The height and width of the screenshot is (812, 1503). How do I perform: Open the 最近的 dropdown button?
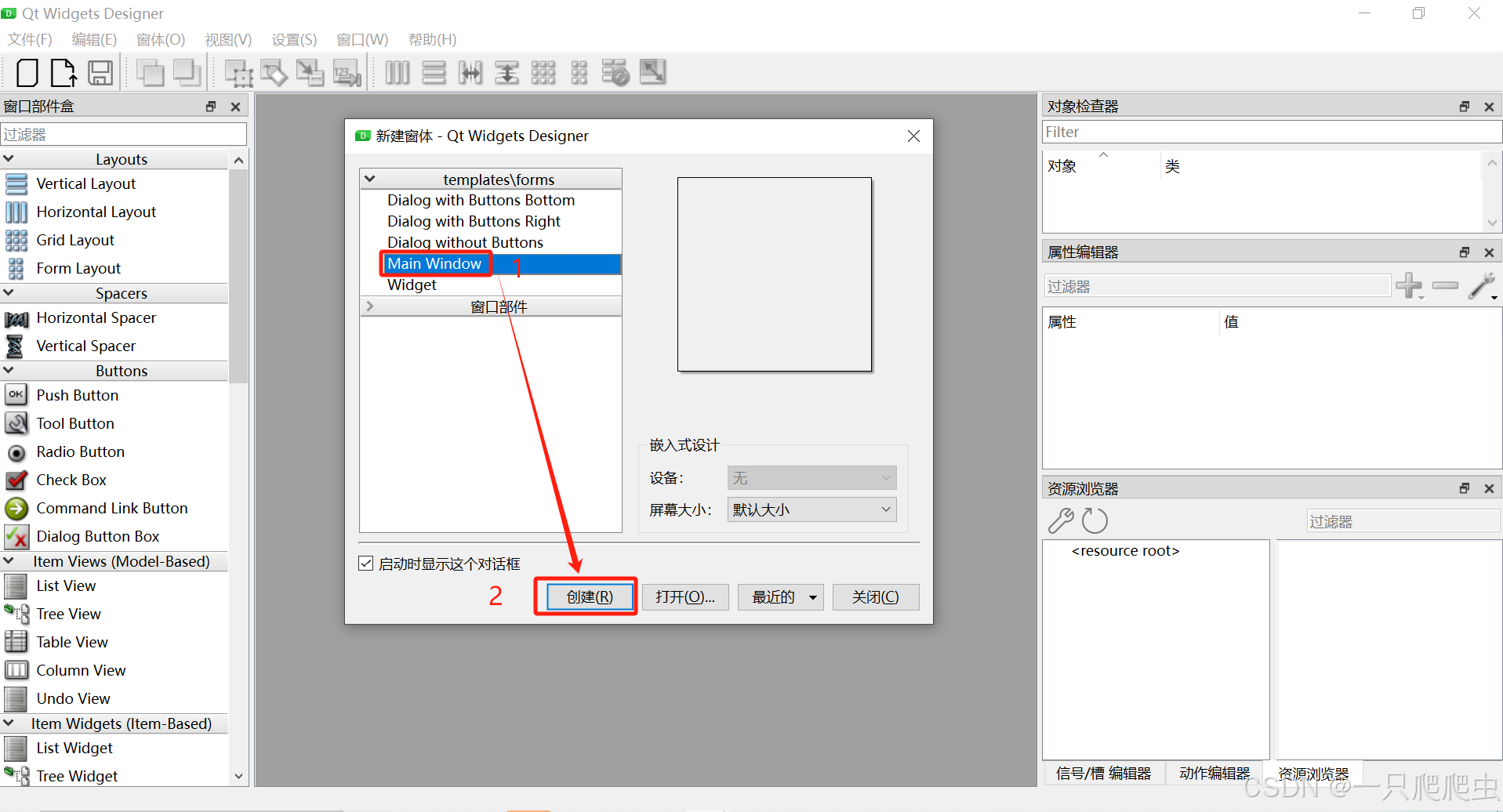[x=781, y=597]
